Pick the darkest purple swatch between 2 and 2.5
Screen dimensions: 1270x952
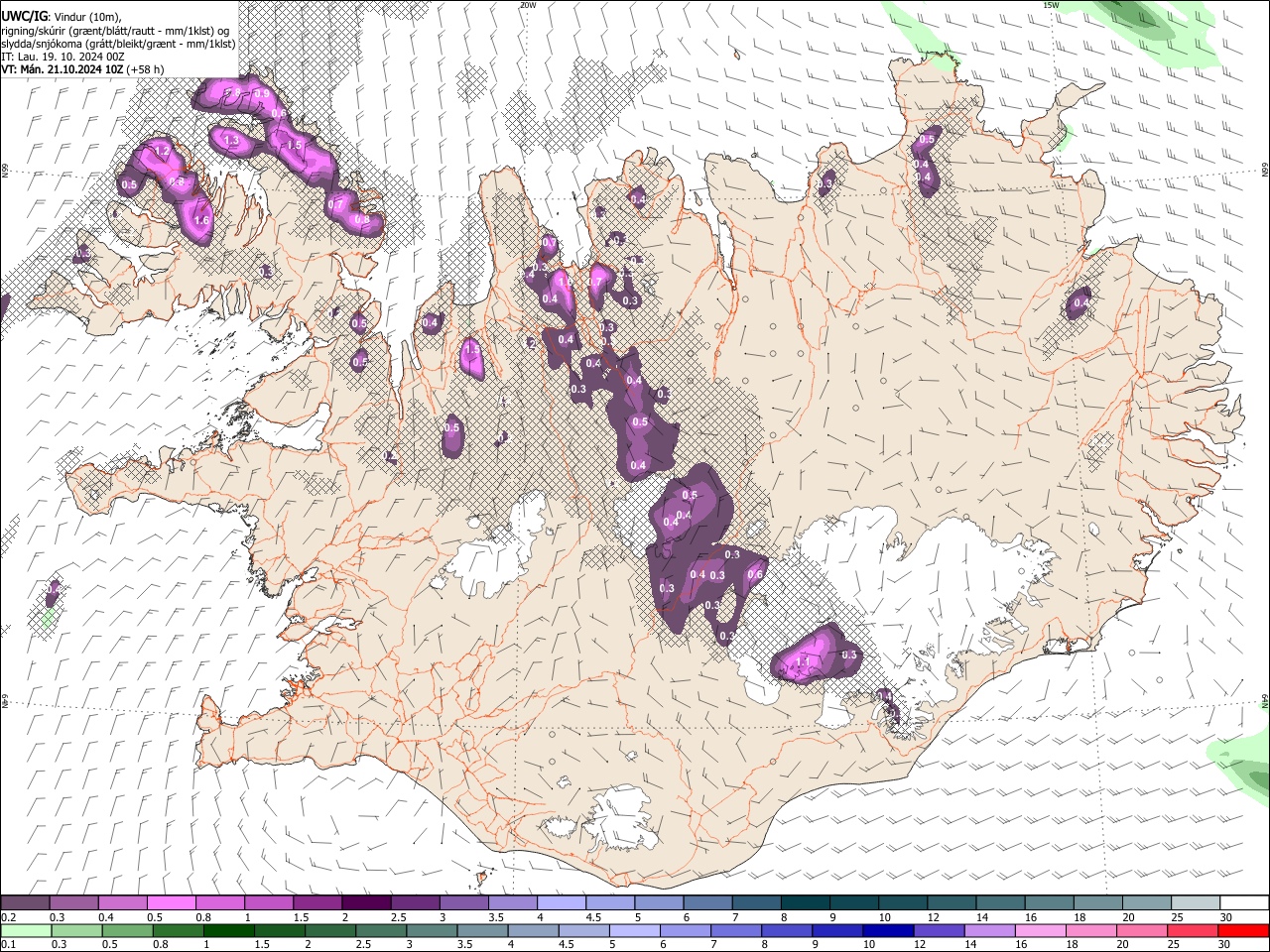pos(366,902)
